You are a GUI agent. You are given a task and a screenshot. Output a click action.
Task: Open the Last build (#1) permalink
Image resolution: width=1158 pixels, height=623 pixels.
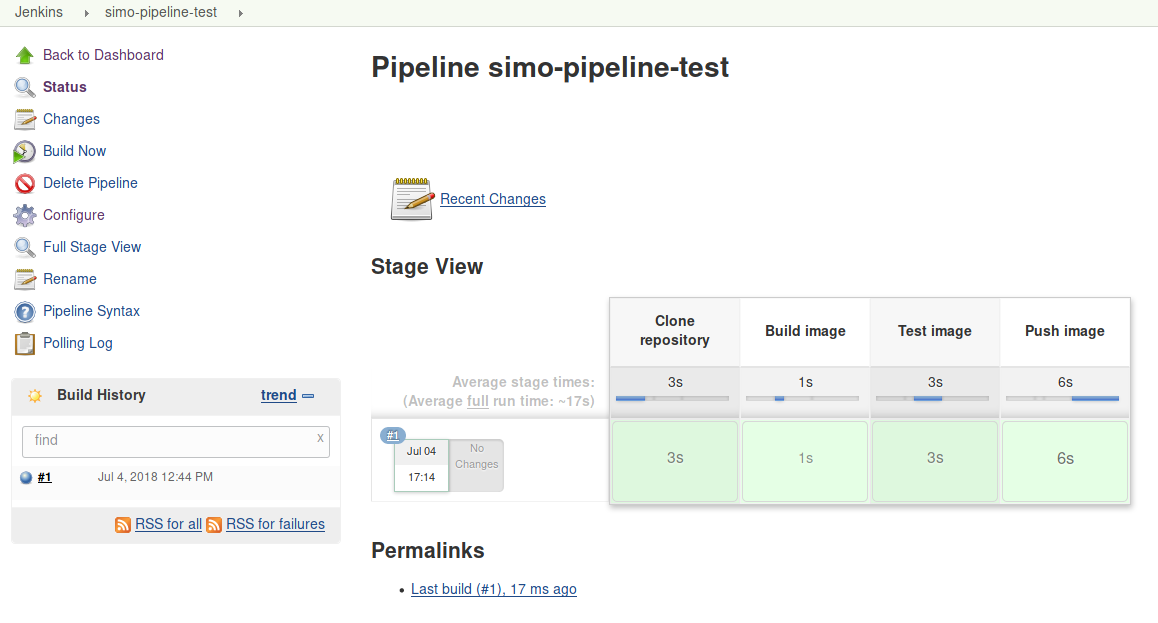493,589
